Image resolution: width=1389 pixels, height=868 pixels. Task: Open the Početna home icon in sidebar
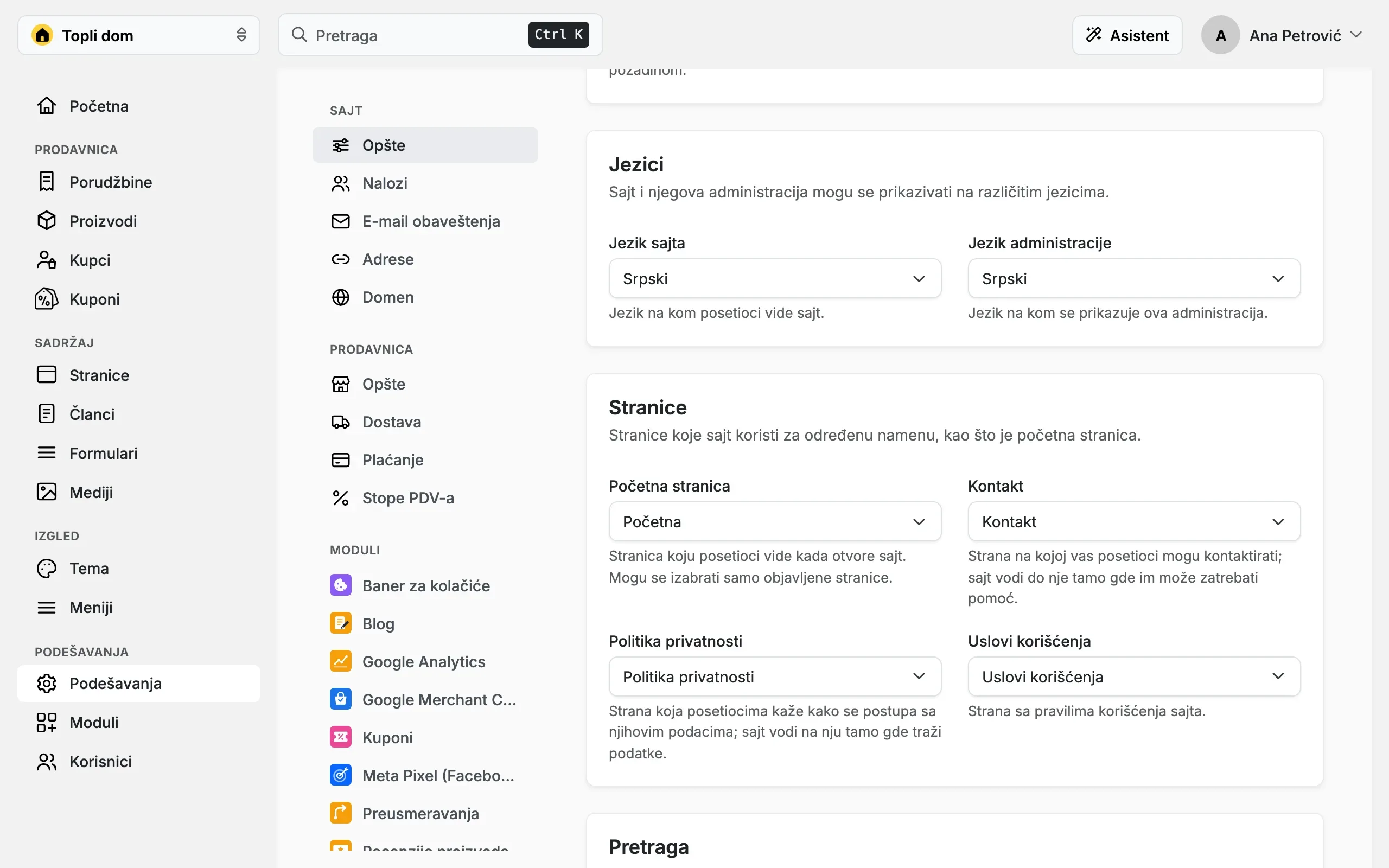click(x=47, y=106)
